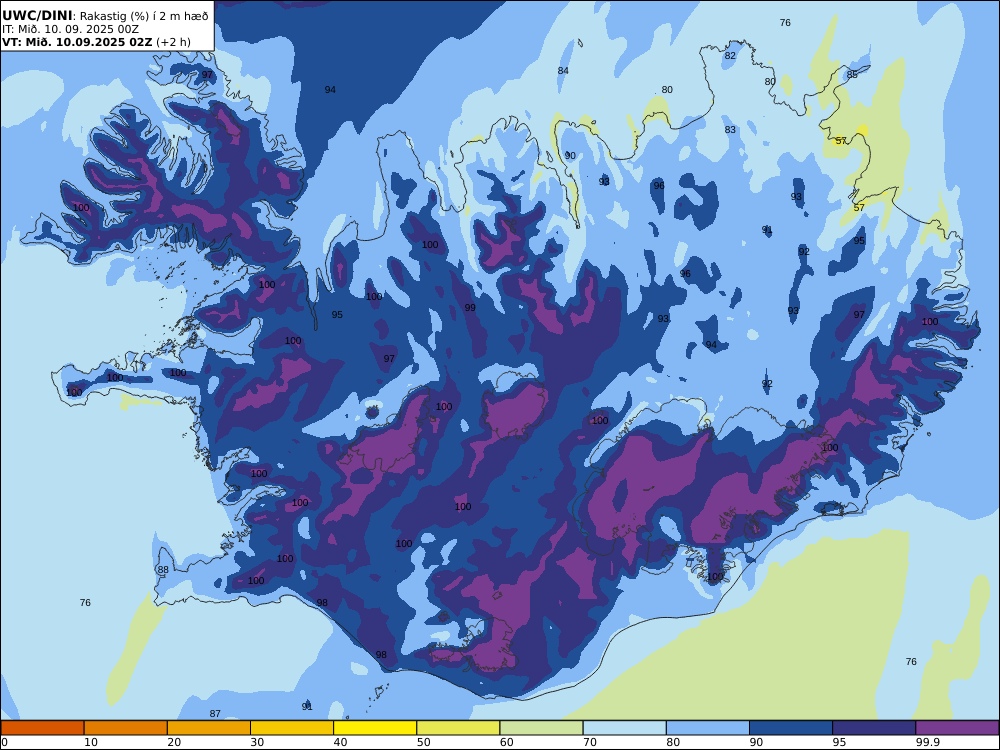Click the '30' label on the color scale
Screen dimensions: 1000x750
(x=257, y=742)
